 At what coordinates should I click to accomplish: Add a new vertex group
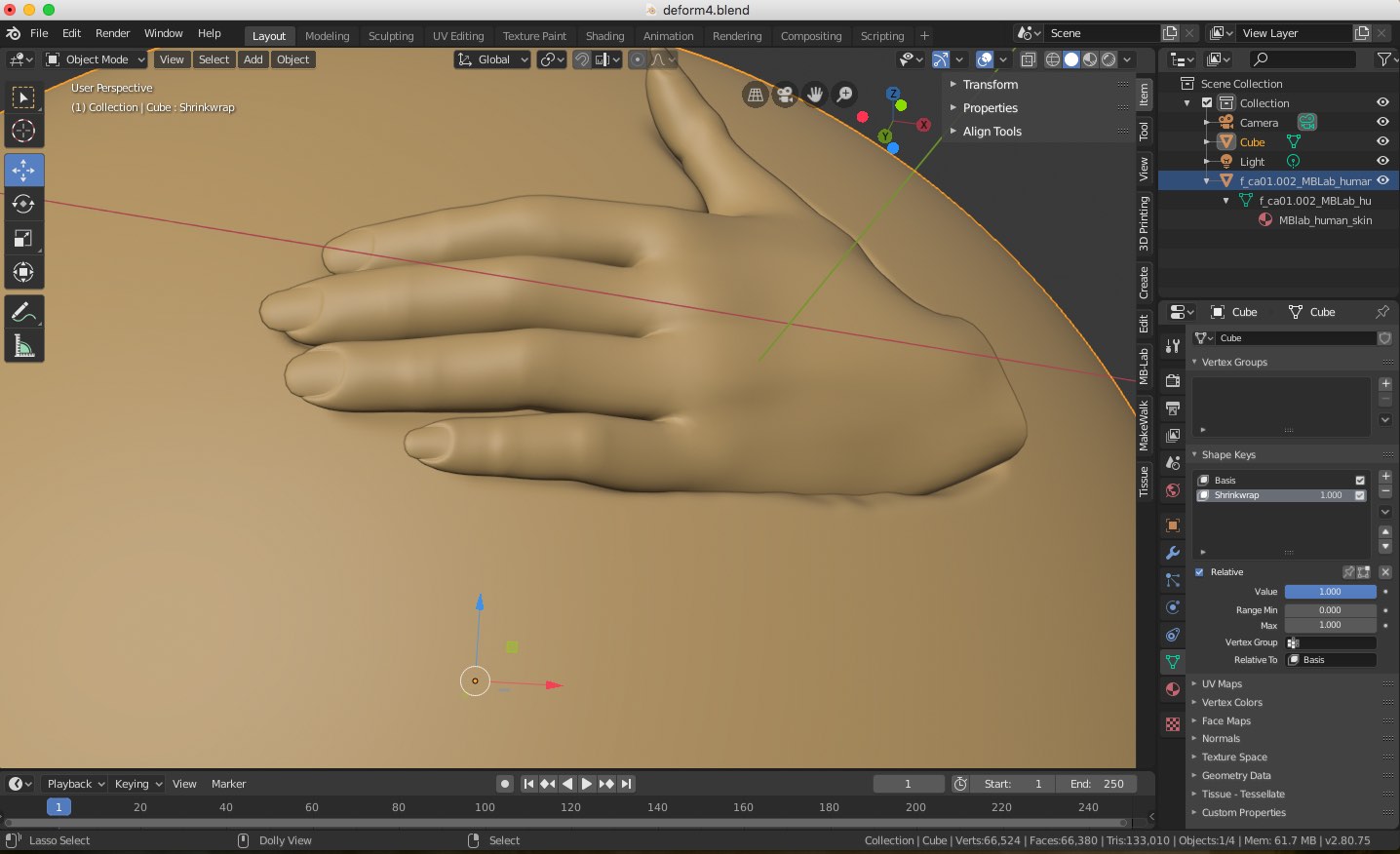coord(1385,383)
